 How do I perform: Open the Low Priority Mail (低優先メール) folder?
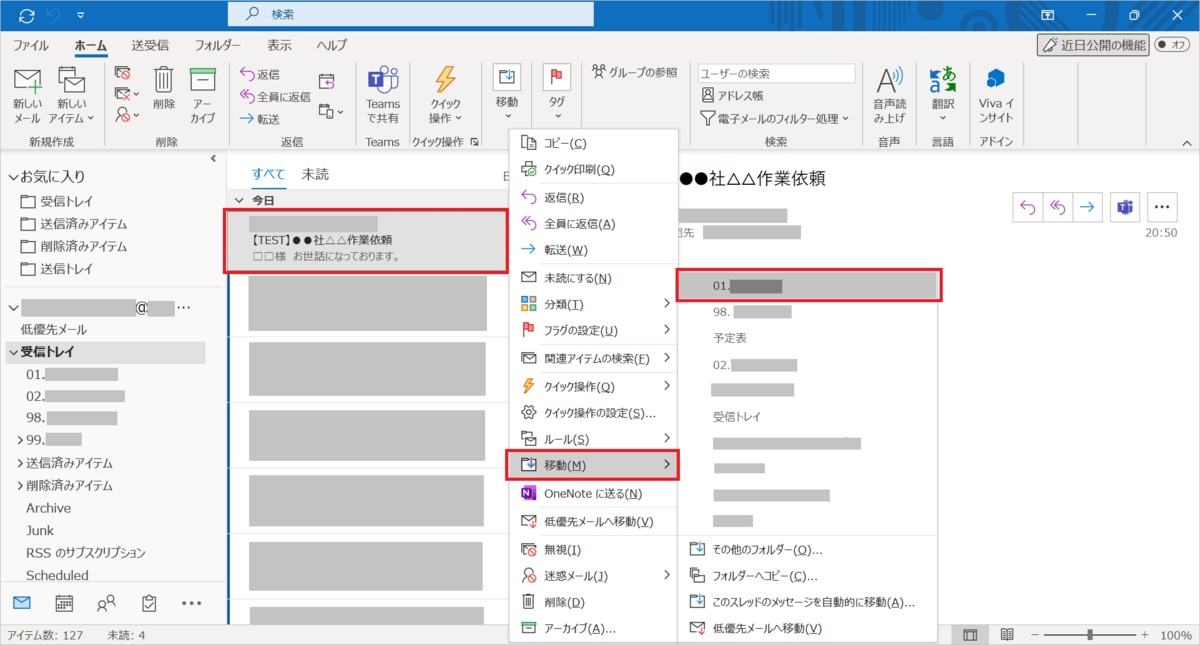53,329
